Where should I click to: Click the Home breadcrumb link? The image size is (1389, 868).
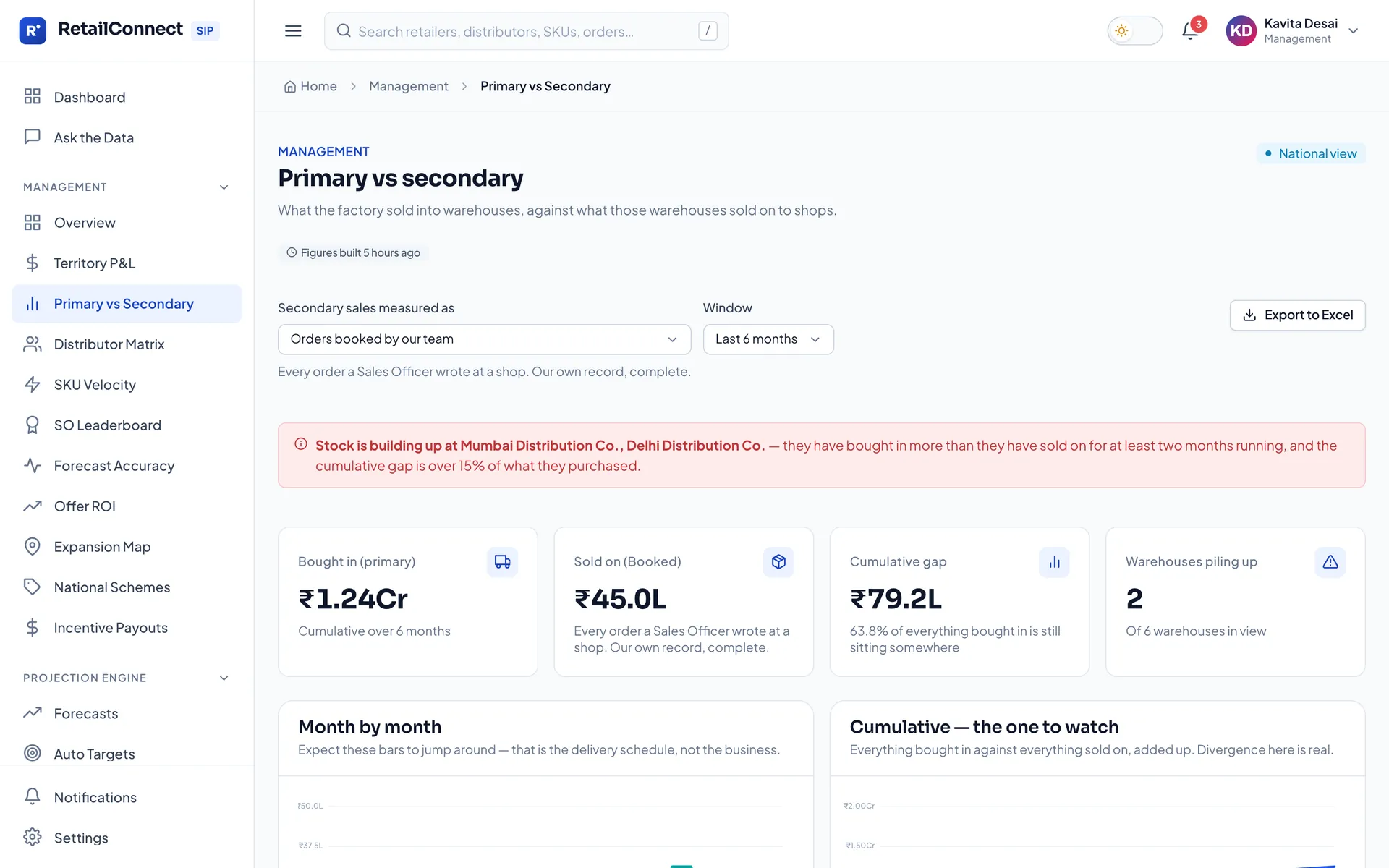click(310, 87)
